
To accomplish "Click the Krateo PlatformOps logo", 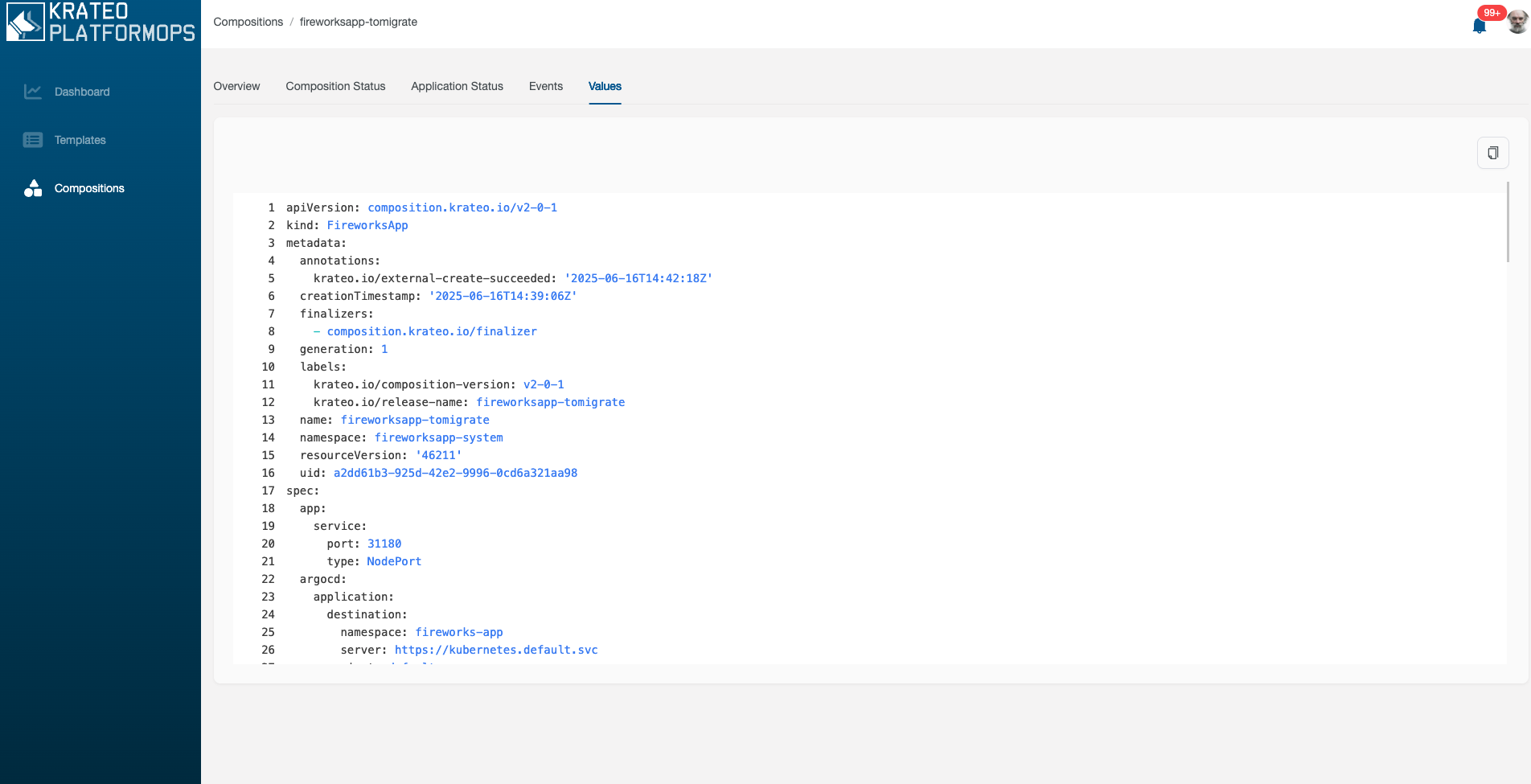I will [x=101, y=22].
